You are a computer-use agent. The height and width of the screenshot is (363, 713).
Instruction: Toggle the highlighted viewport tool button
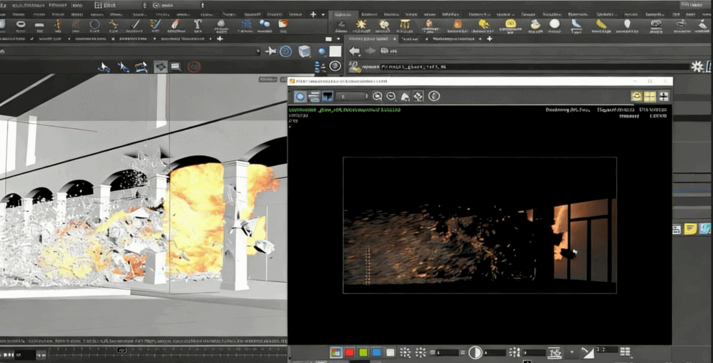(x=161, y=67)
